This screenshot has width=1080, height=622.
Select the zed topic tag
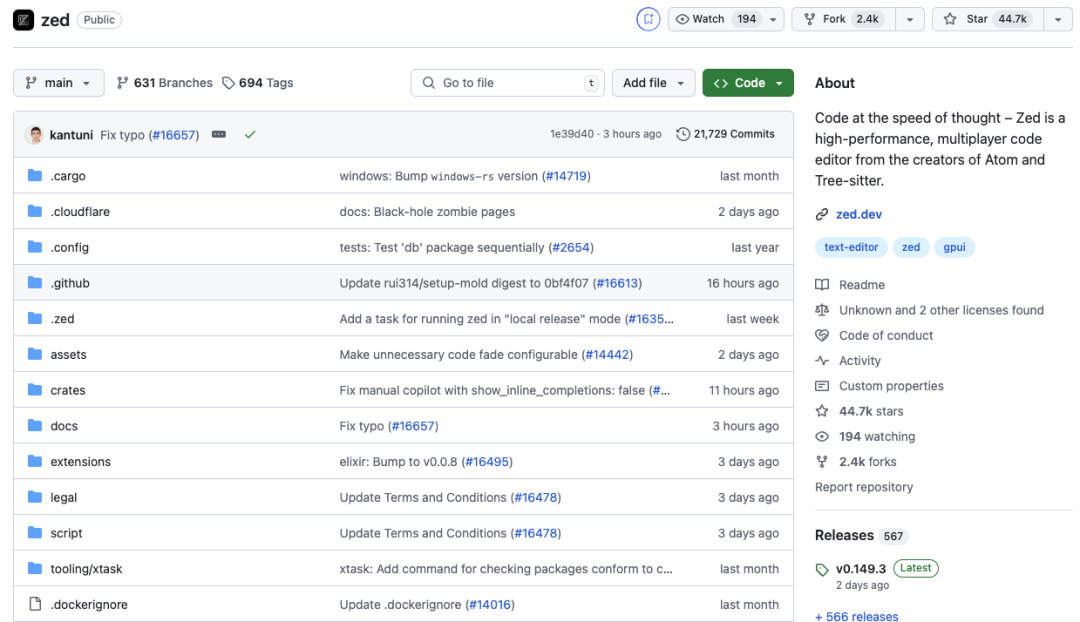coord(911,247)
